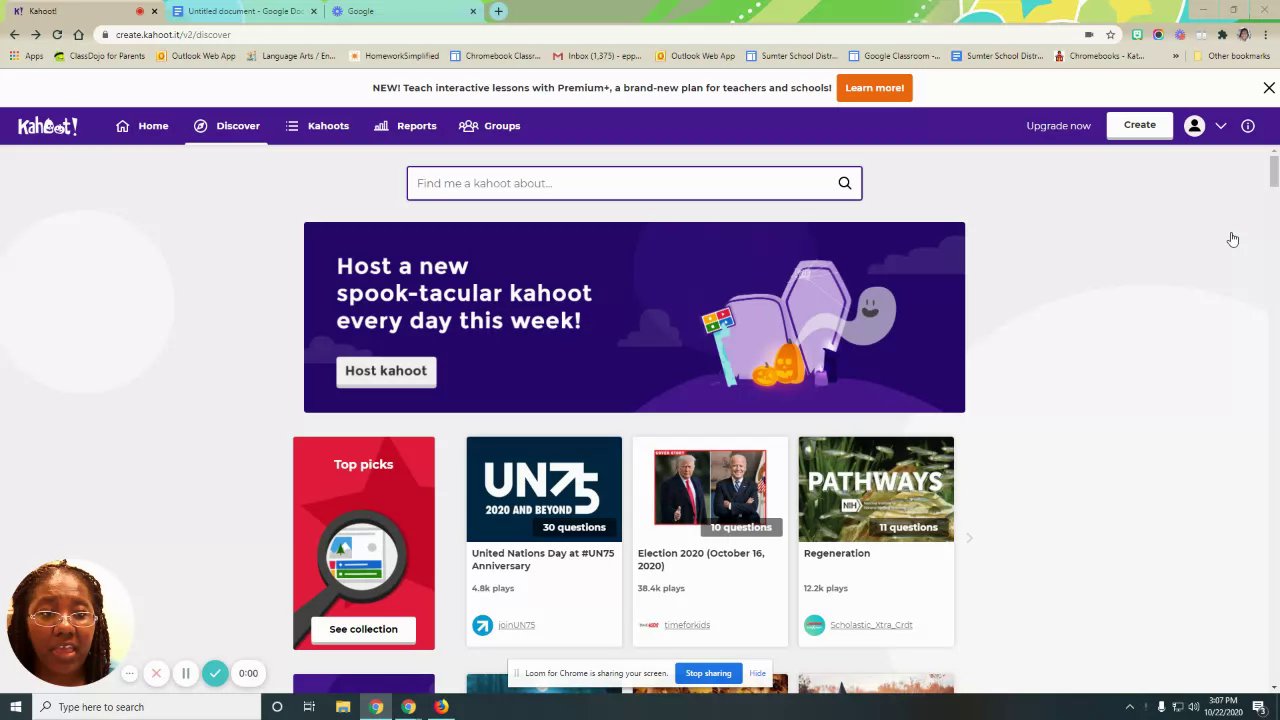Screen dimensions: 1280x720
Task: Open Firefox from the taskbar
Action: (441, 707)
